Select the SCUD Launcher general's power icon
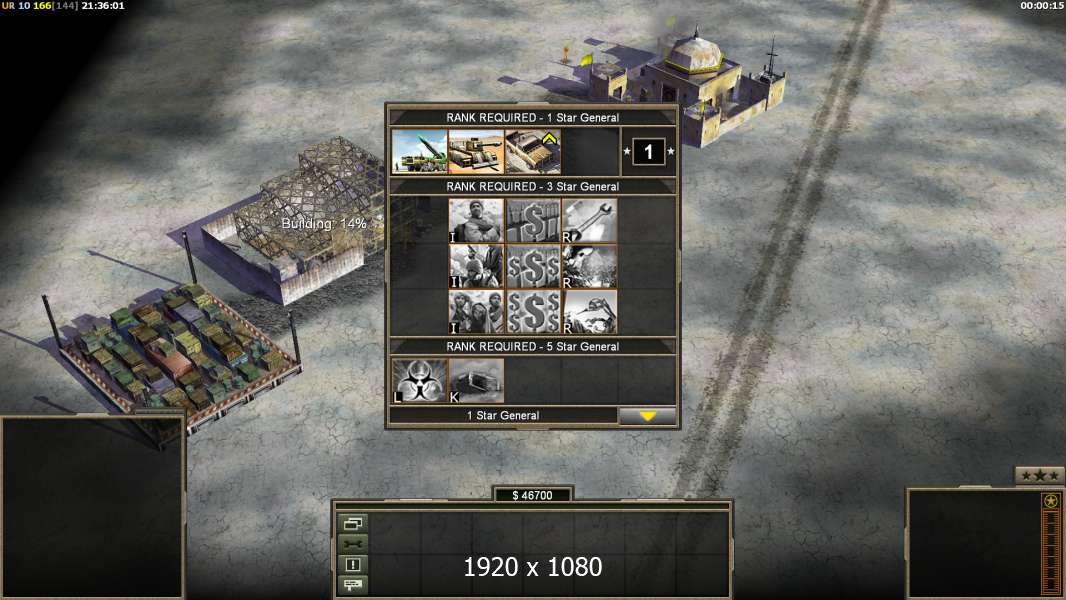 coord(419,152)
